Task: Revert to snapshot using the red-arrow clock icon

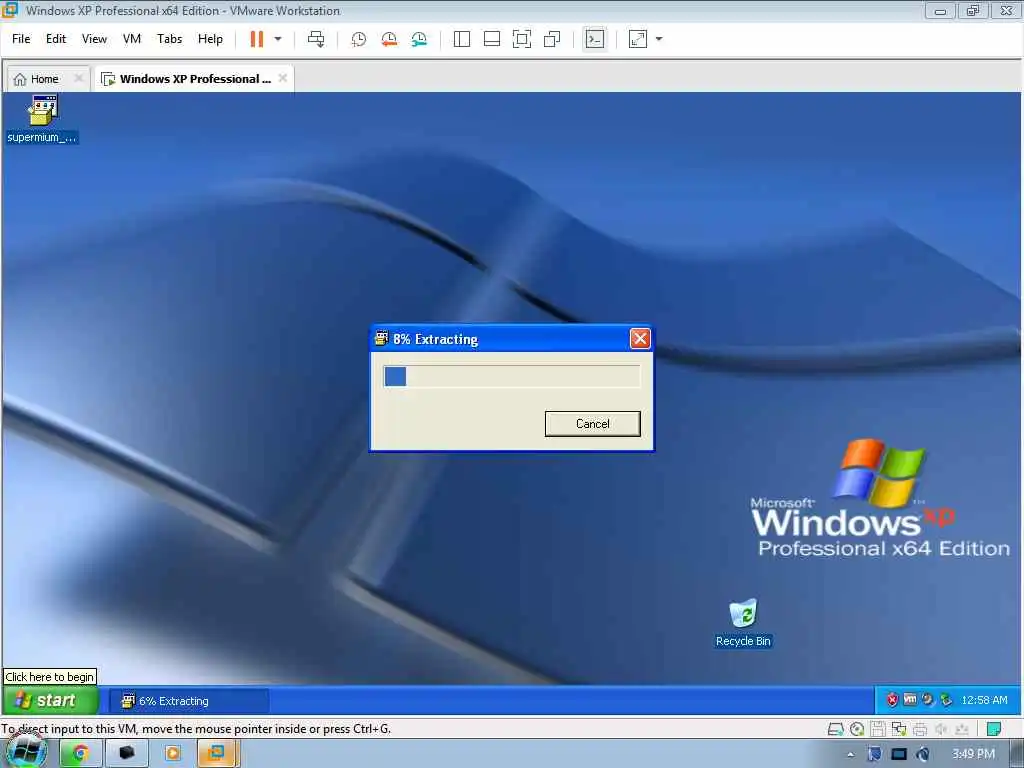Action: tap(389, 39)
